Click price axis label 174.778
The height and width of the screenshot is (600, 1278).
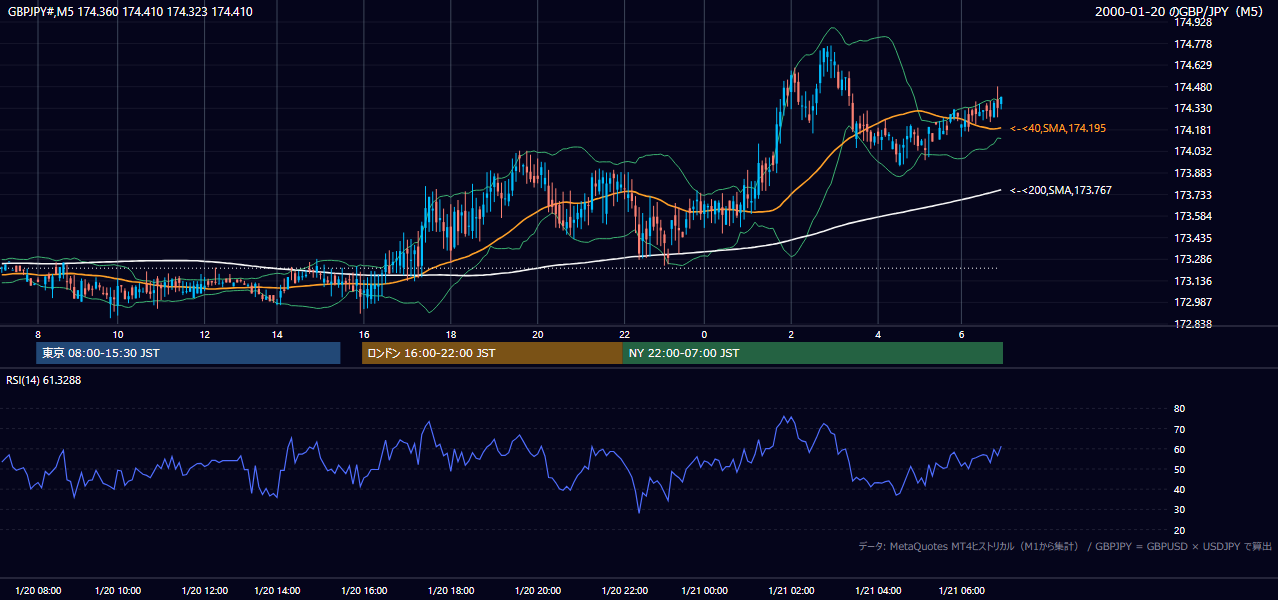[1193, 44]
